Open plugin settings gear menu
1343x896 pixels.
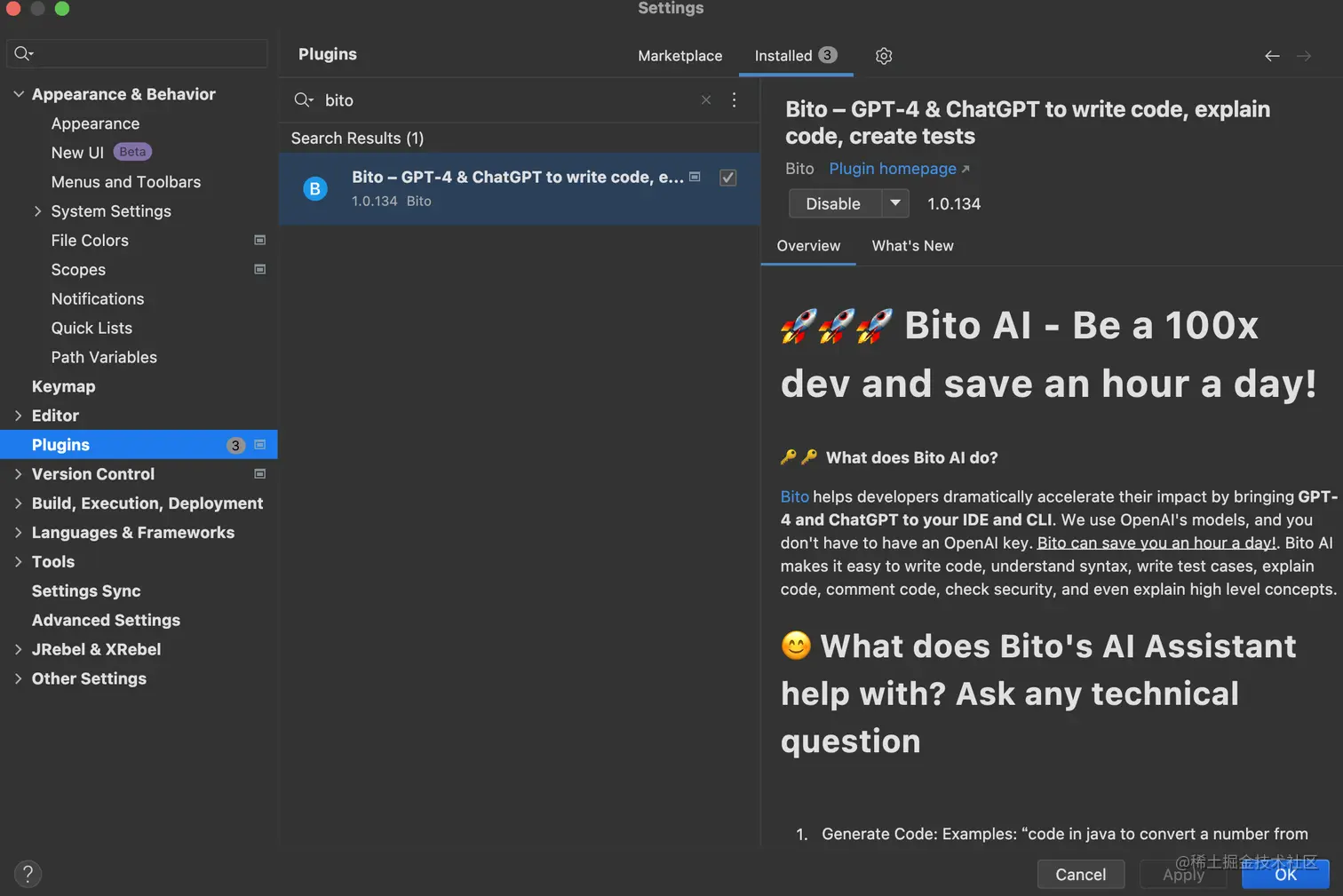(883, 56)
